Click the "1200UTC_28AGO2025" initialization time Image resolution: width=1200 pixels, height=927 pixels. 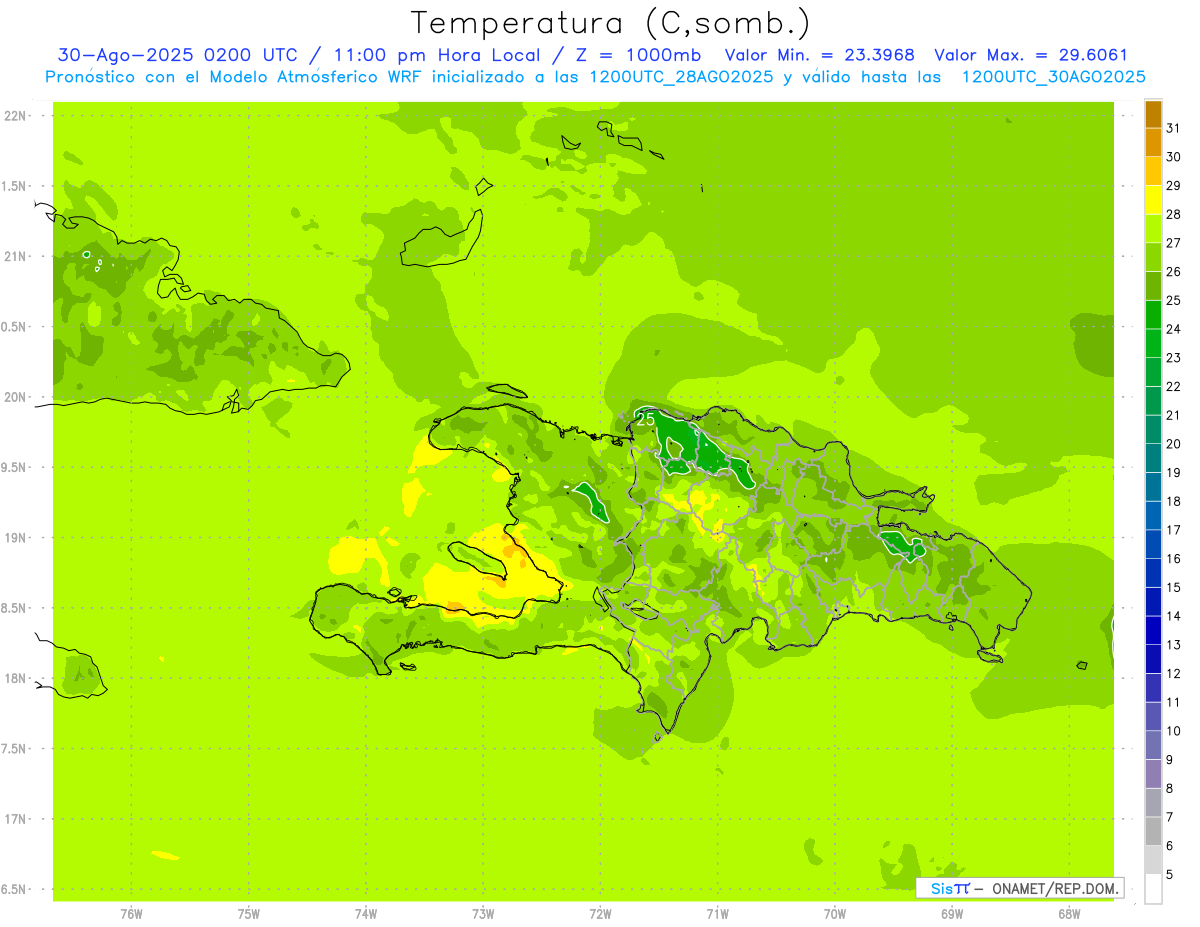(681, 77)
